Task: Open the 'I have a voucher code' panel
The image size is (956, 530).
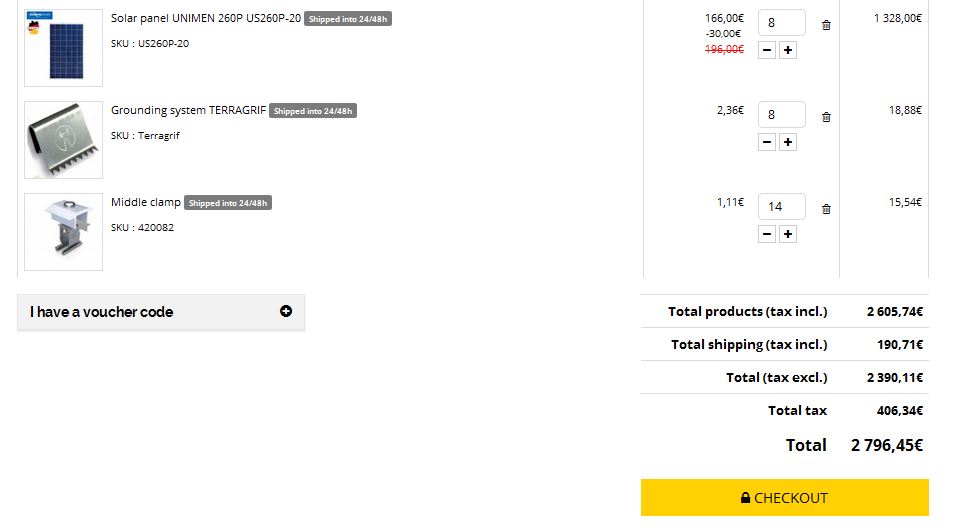Action: coord(161,312)
